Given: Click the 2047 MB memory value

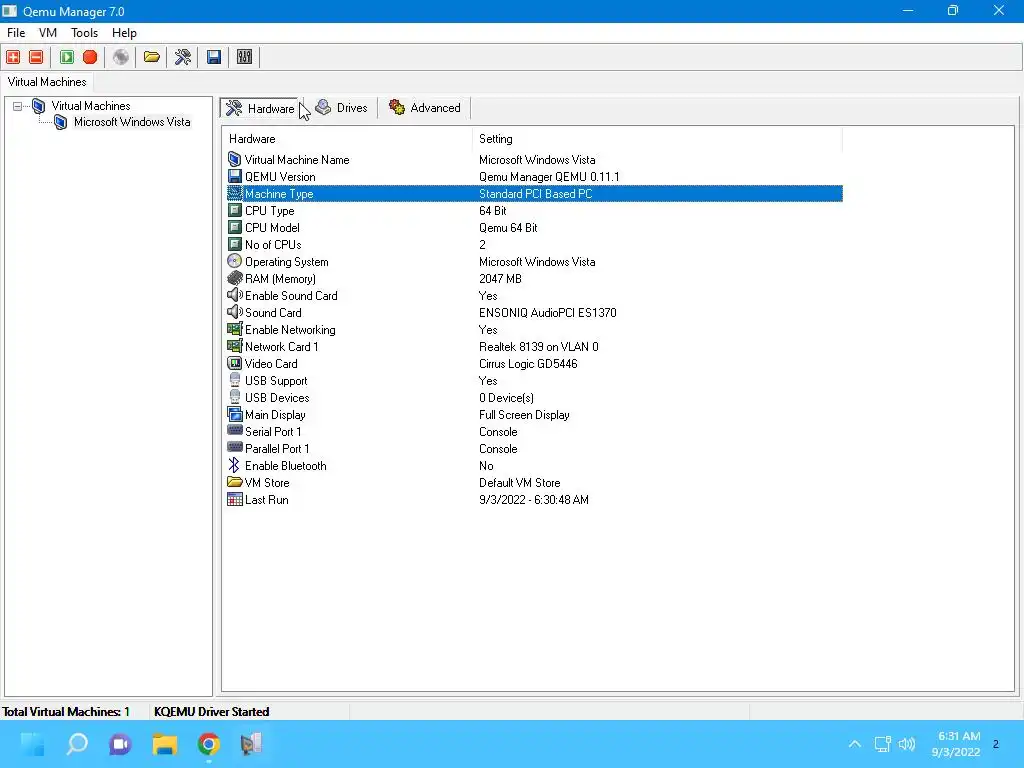Looking at the screenshot, I should 500,278.
